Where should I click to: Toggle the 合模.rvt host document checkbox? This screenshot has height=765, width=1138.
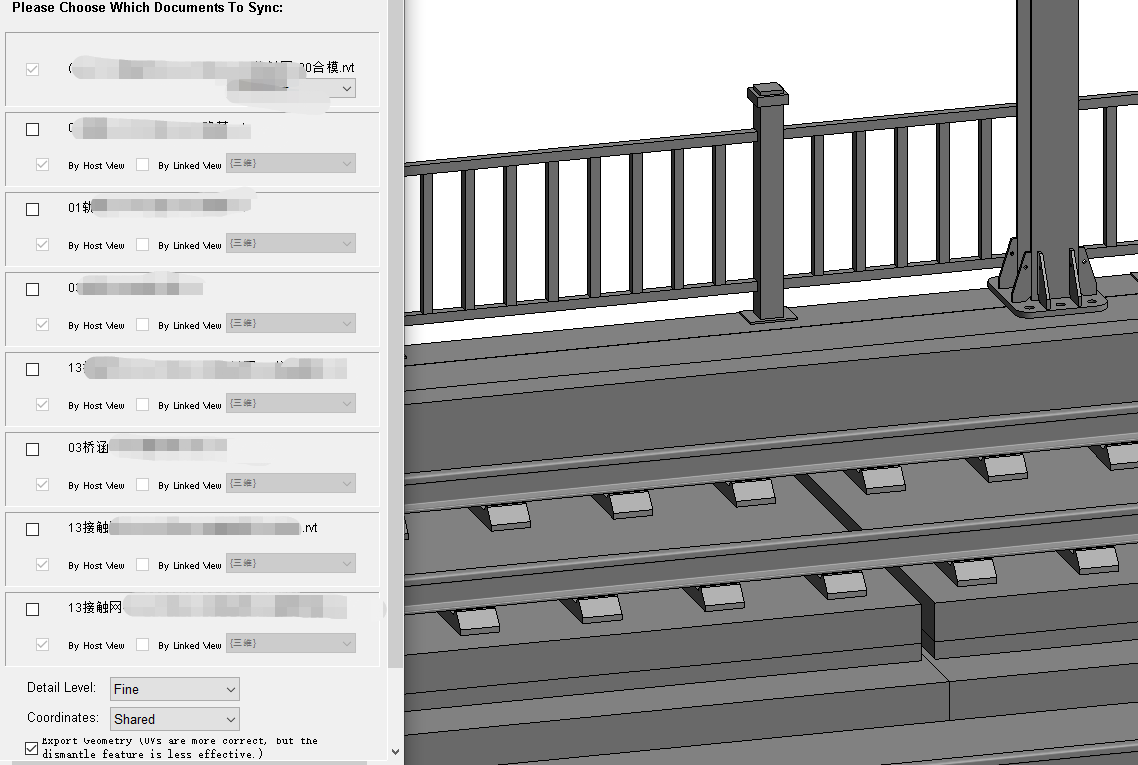(x=33, y=70)
